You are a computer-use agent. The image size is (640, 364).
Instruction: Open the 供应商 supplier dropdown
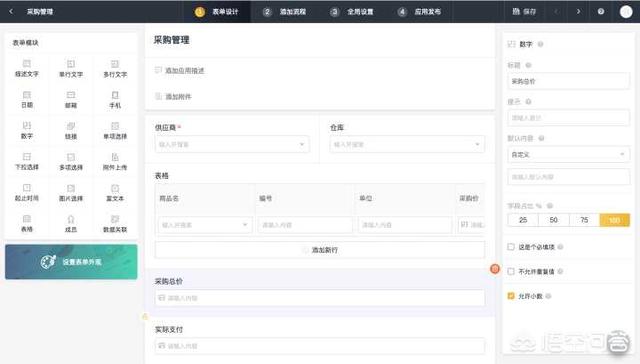click(x=232, y=144)
